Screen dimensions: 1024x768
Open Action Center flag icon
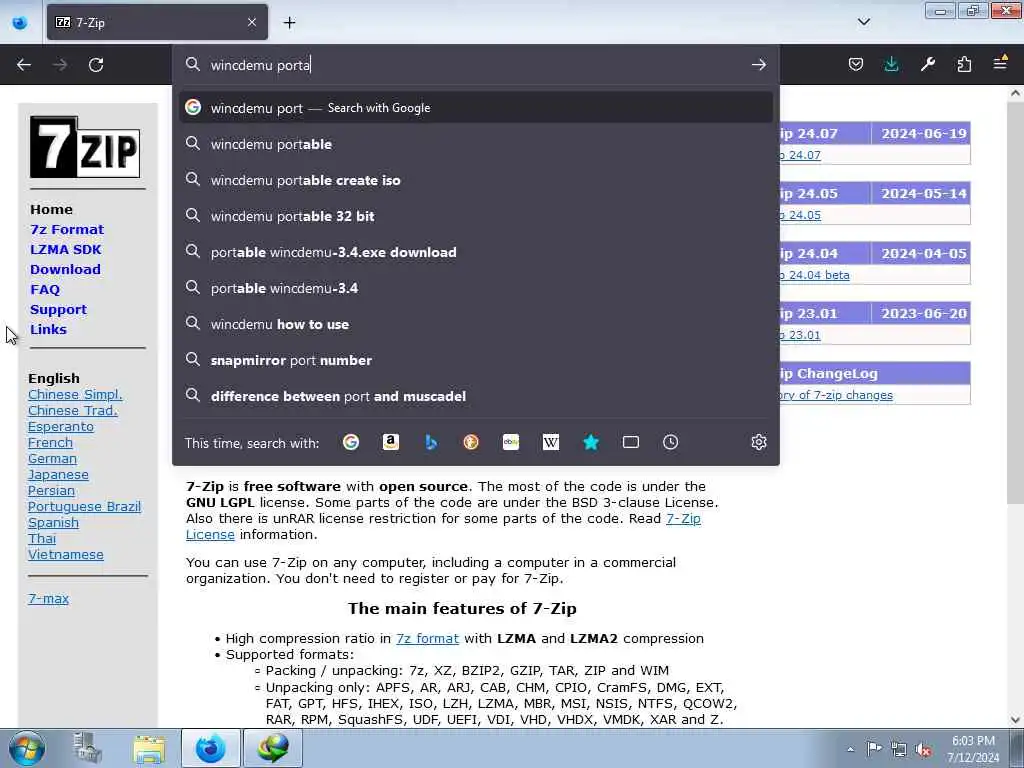(x=874, y=749)
